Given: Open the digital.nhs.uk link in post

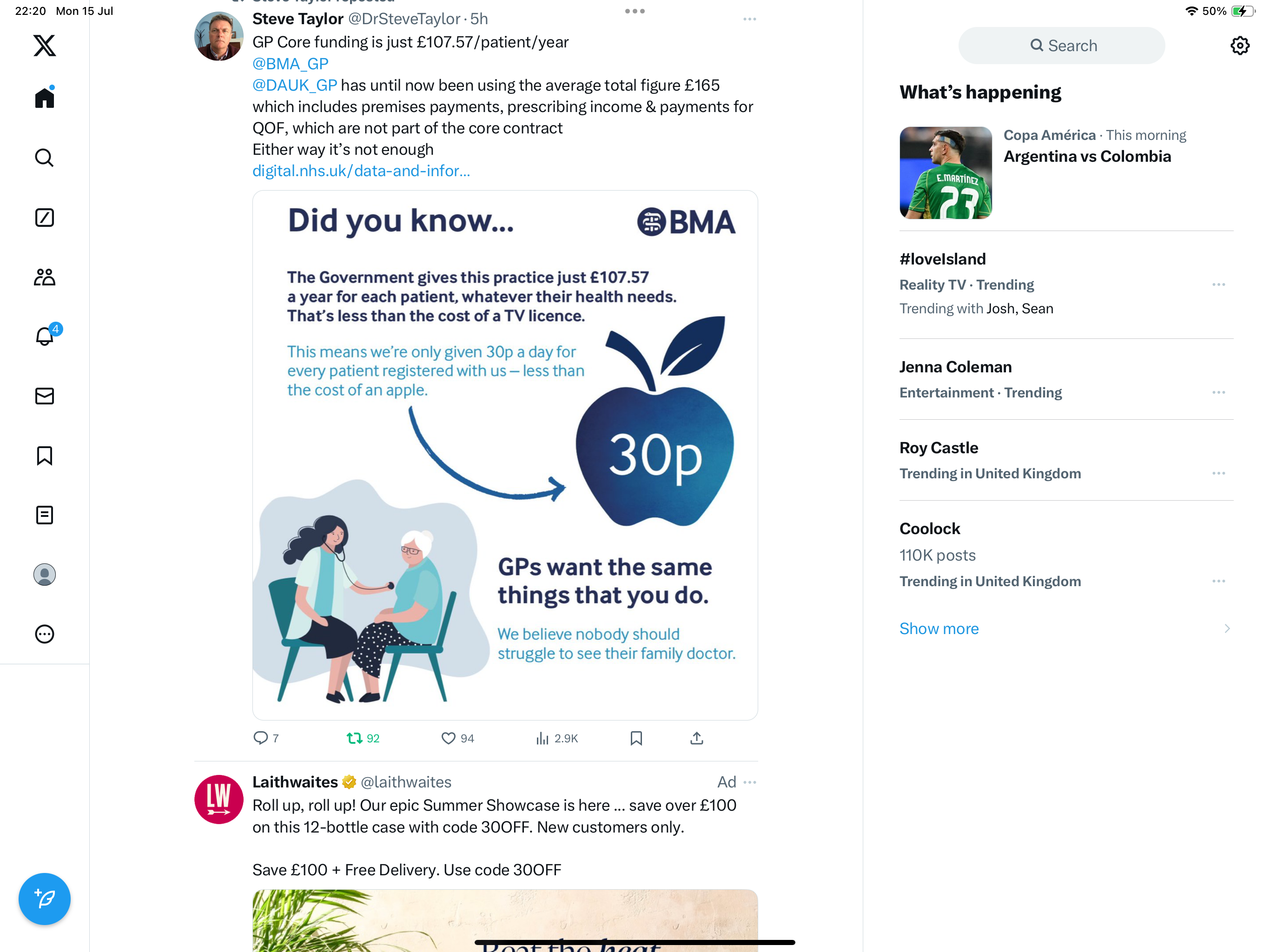Looking at the screenshot, I should (x=361, y=171).
